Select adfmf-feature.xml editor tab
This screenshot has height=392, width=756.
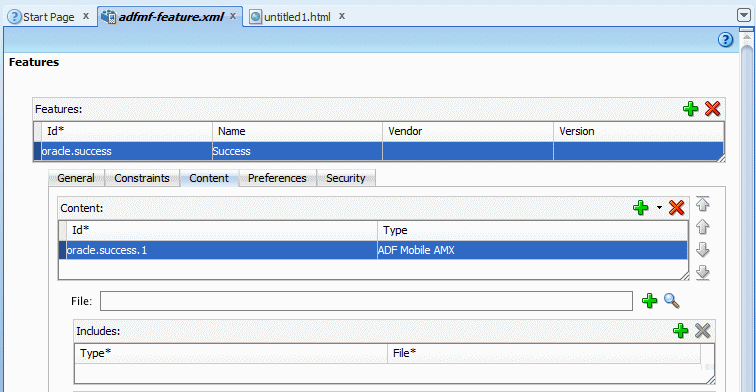pyautogui.click(x=171, y=17)
